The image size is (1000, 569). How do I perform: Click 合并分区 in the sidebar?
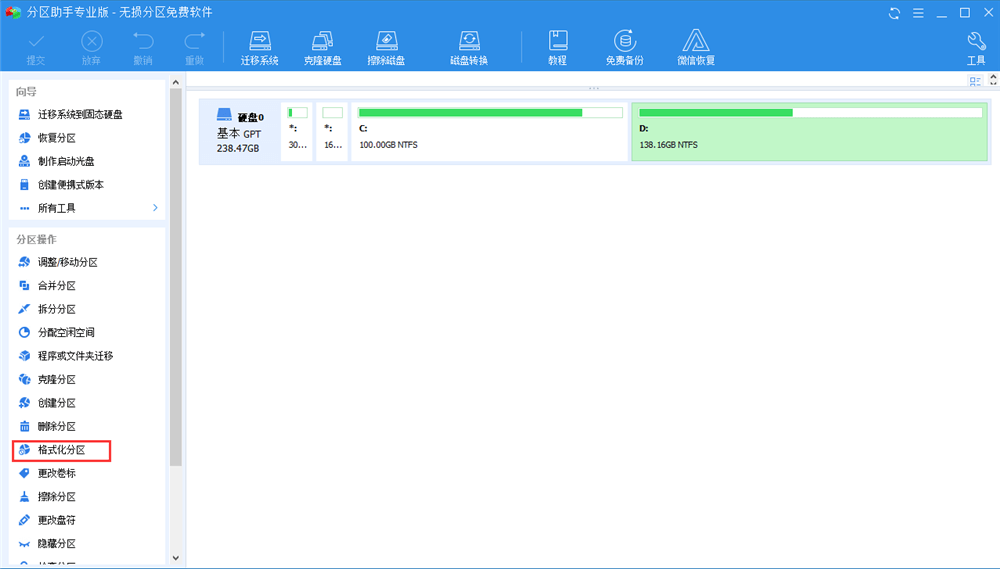pos(56,286)
